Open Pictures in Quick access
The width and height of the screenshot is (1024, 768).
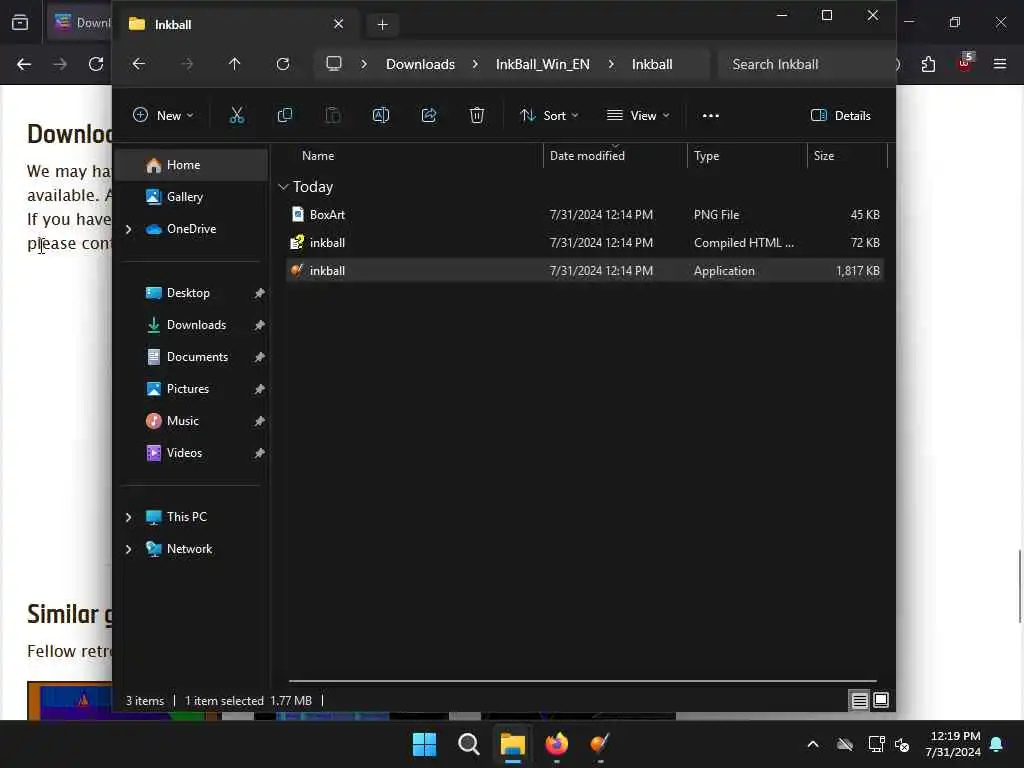[193, 389]
